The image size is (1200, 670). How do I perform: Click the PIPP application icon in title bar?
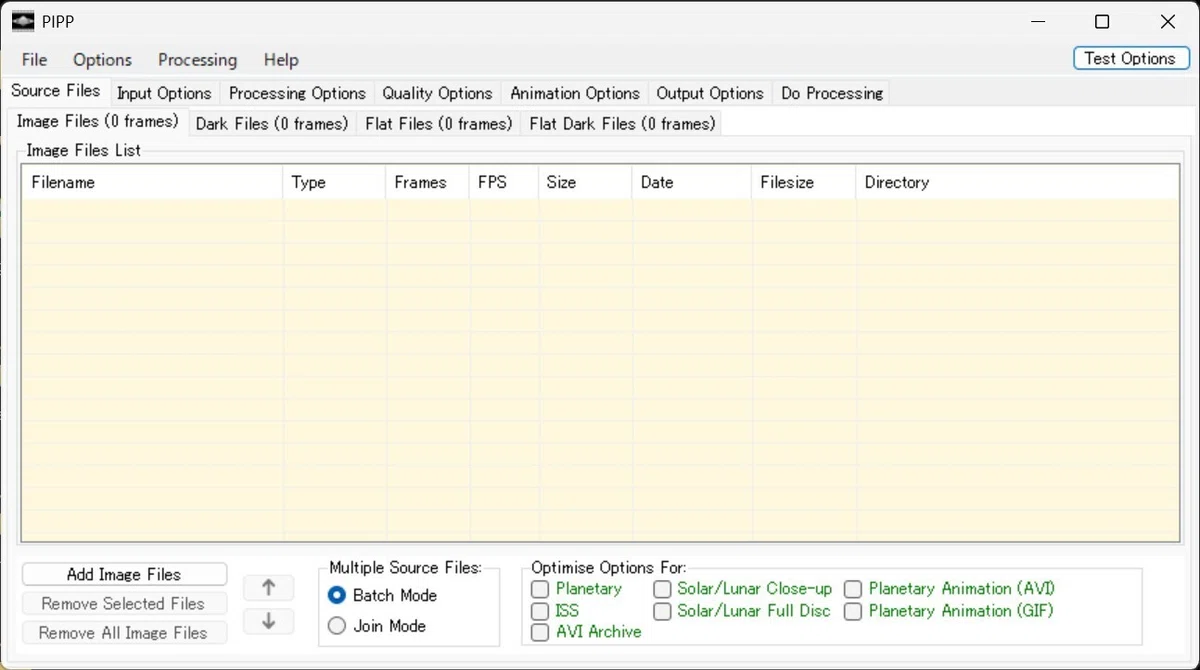[x=22, y=22]
